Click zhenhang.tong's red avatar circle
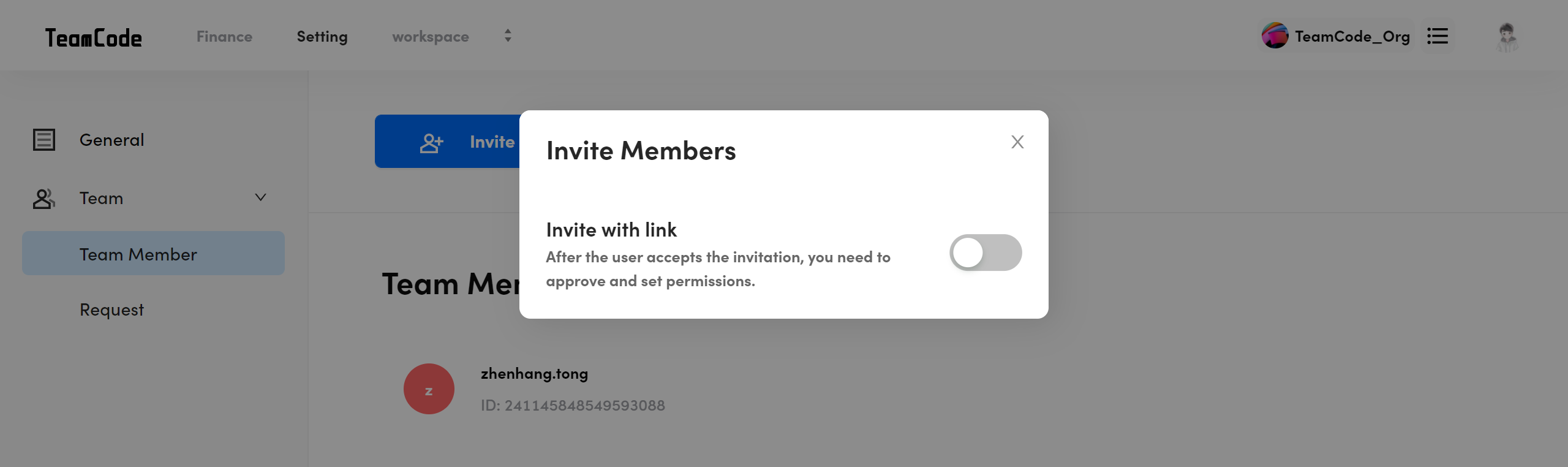The height and width of the screenshot is (467, 1568). click(429, 389)
